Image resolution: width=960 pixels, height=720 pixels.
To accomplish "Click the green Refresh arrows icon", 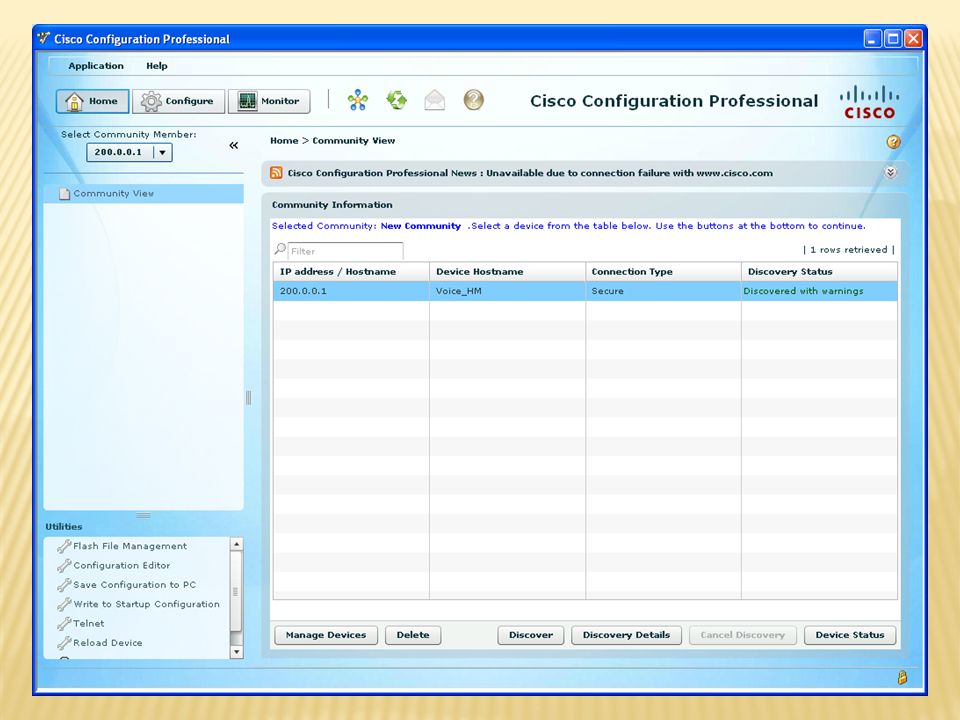I will coord(397,100).
